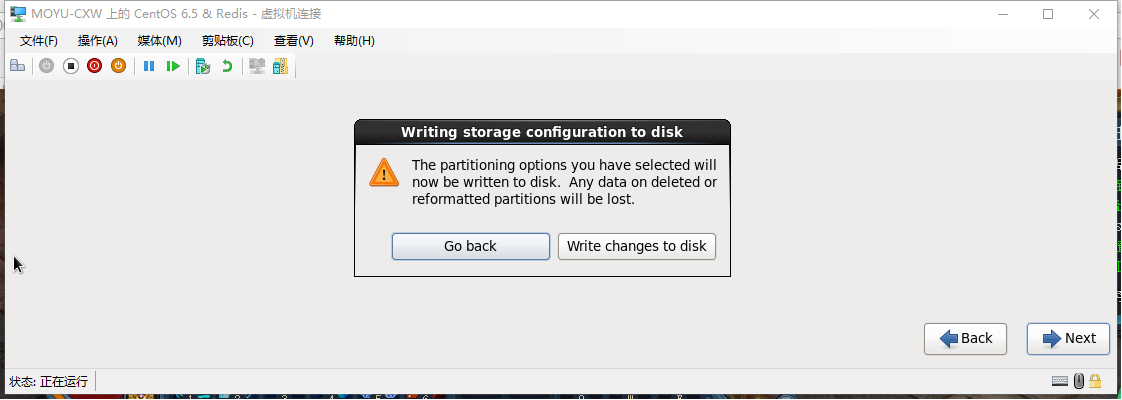Pause the virtual machine
Viewport: 1122px width, 400px height.
pyautogui.click(x=149, y=66)
